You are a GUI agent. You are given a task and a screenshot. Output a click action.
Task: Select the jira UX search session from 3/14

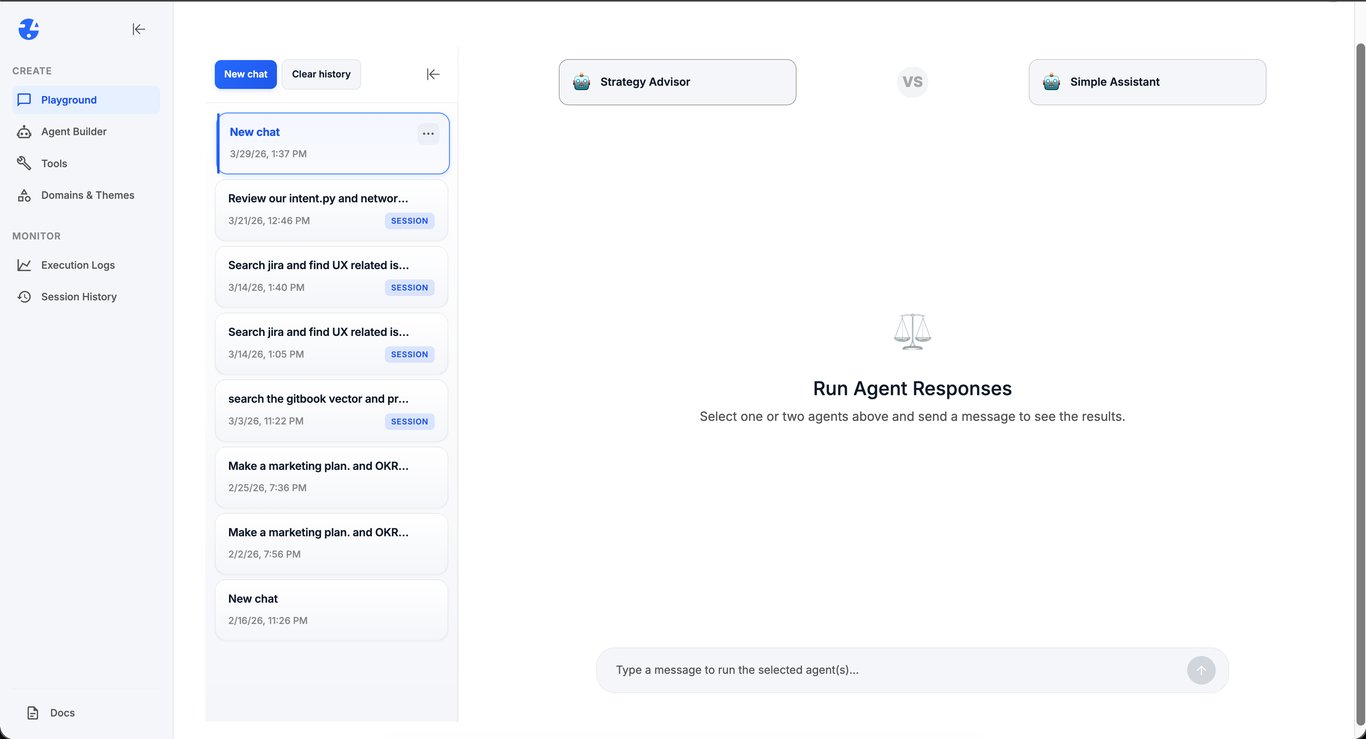click(331, 275)
